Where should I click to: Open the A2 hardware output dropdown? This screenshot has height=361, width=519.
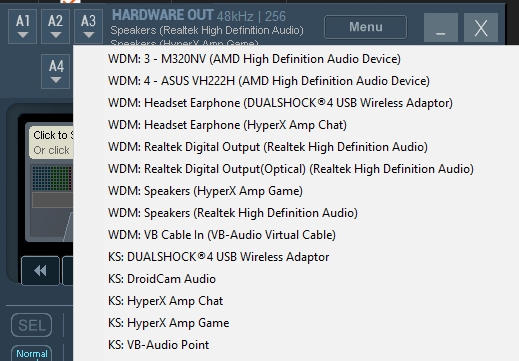click(x=55, y=26)
